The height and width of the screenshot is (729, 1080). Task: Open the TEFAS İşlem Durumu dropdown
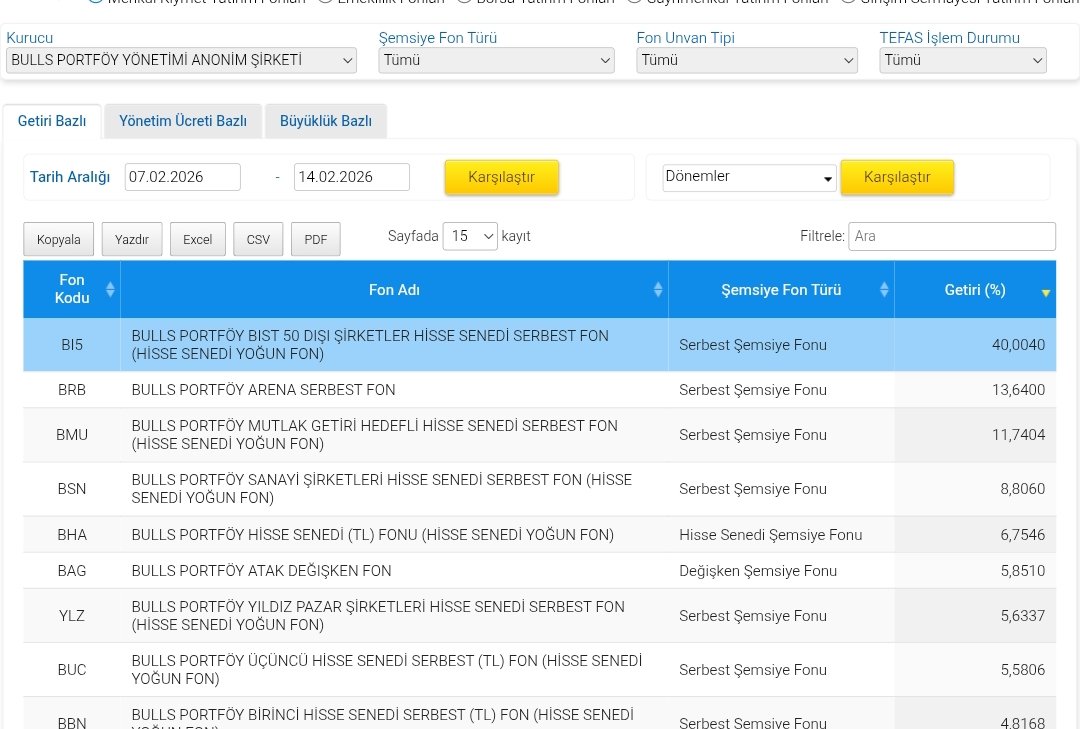[x=963, y=61]
